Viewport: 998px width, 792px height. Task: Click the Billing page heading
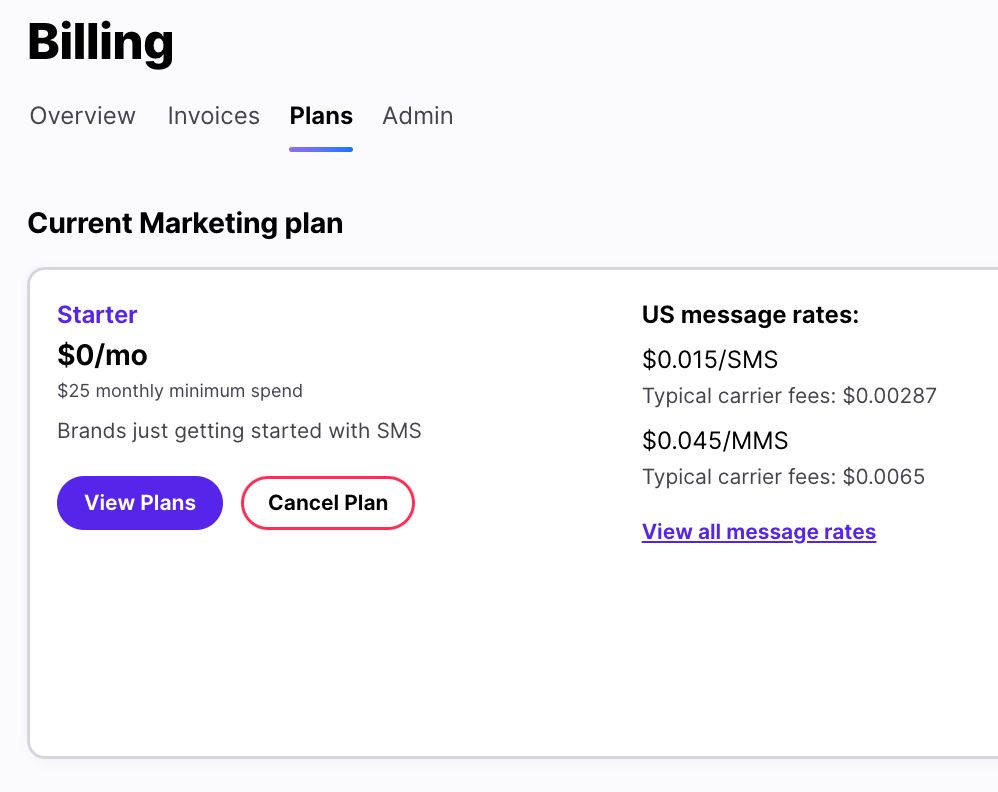pyautogui.click(x=100, y=42)
